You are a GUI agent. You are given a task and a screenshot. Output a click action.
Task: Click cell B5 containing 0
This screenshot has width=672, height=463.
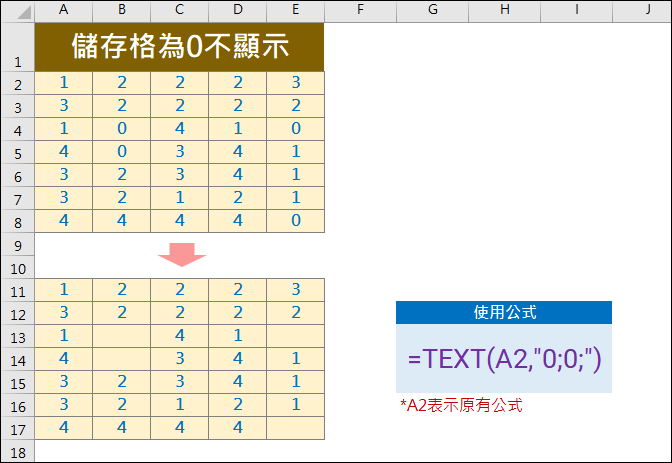122,152
